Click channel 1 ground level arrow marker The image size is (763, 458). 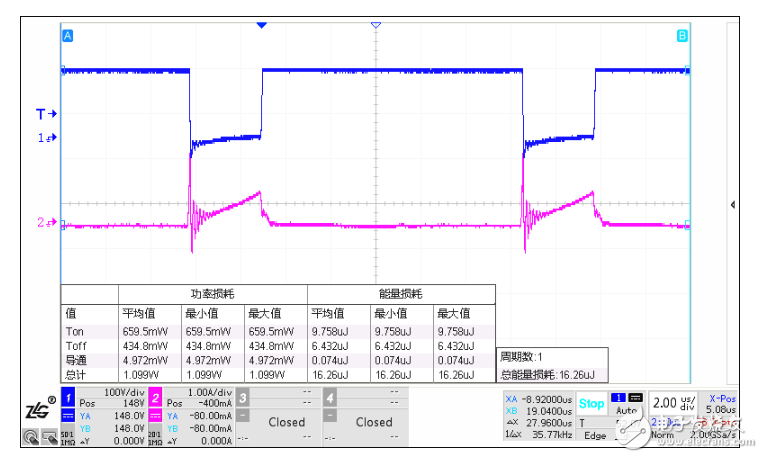point(47,138)
